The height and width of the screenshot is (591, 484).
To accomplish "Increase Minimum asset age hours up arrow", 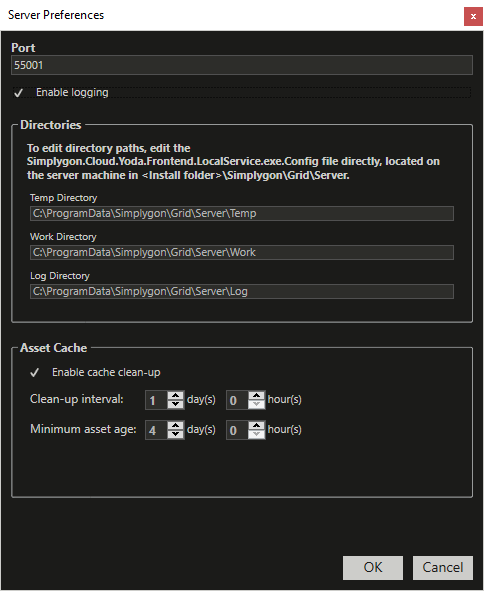I will (257, 426).
